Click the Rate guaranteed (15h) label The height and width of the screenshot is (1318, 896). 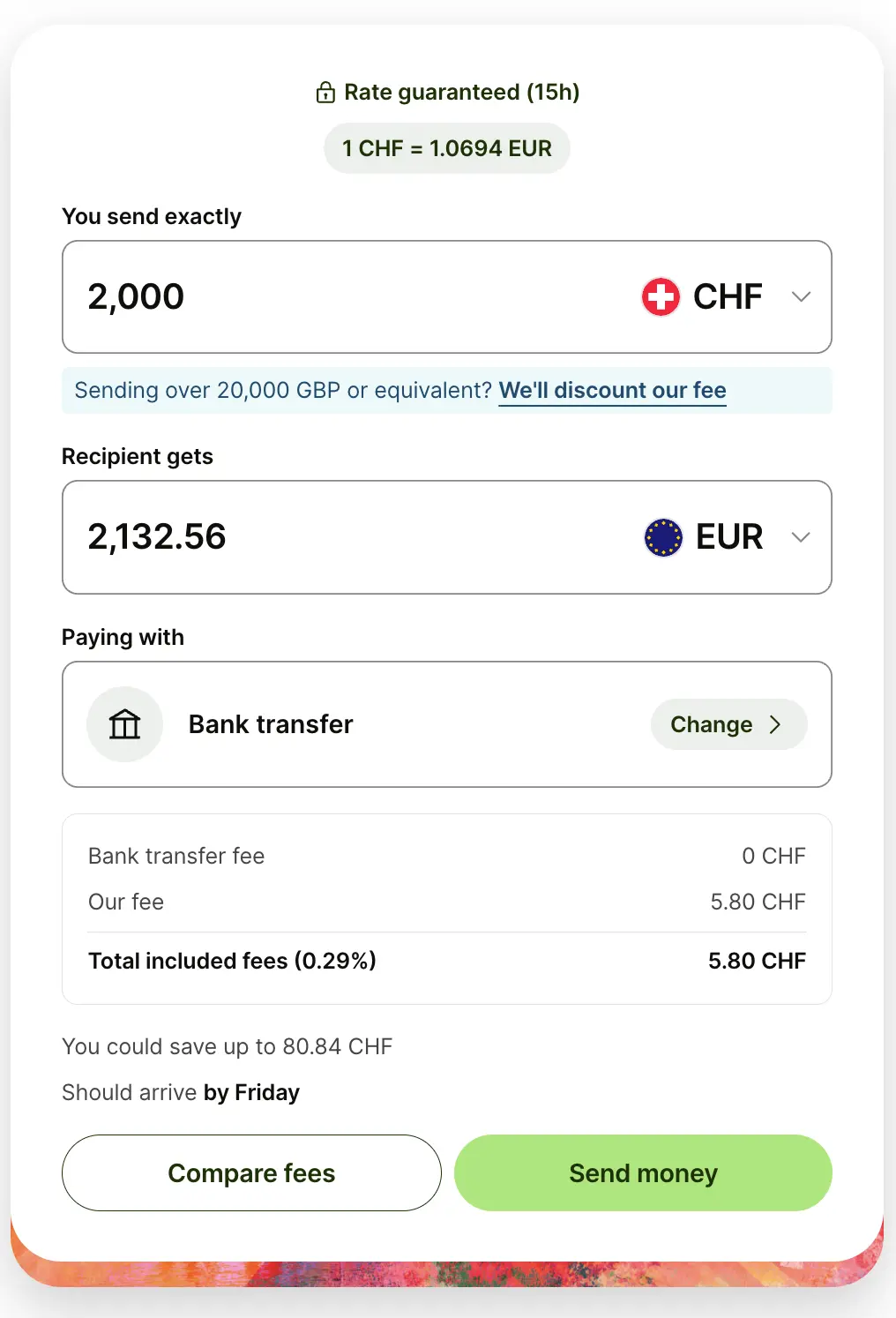pyautogui.click(x=461, y=93)
